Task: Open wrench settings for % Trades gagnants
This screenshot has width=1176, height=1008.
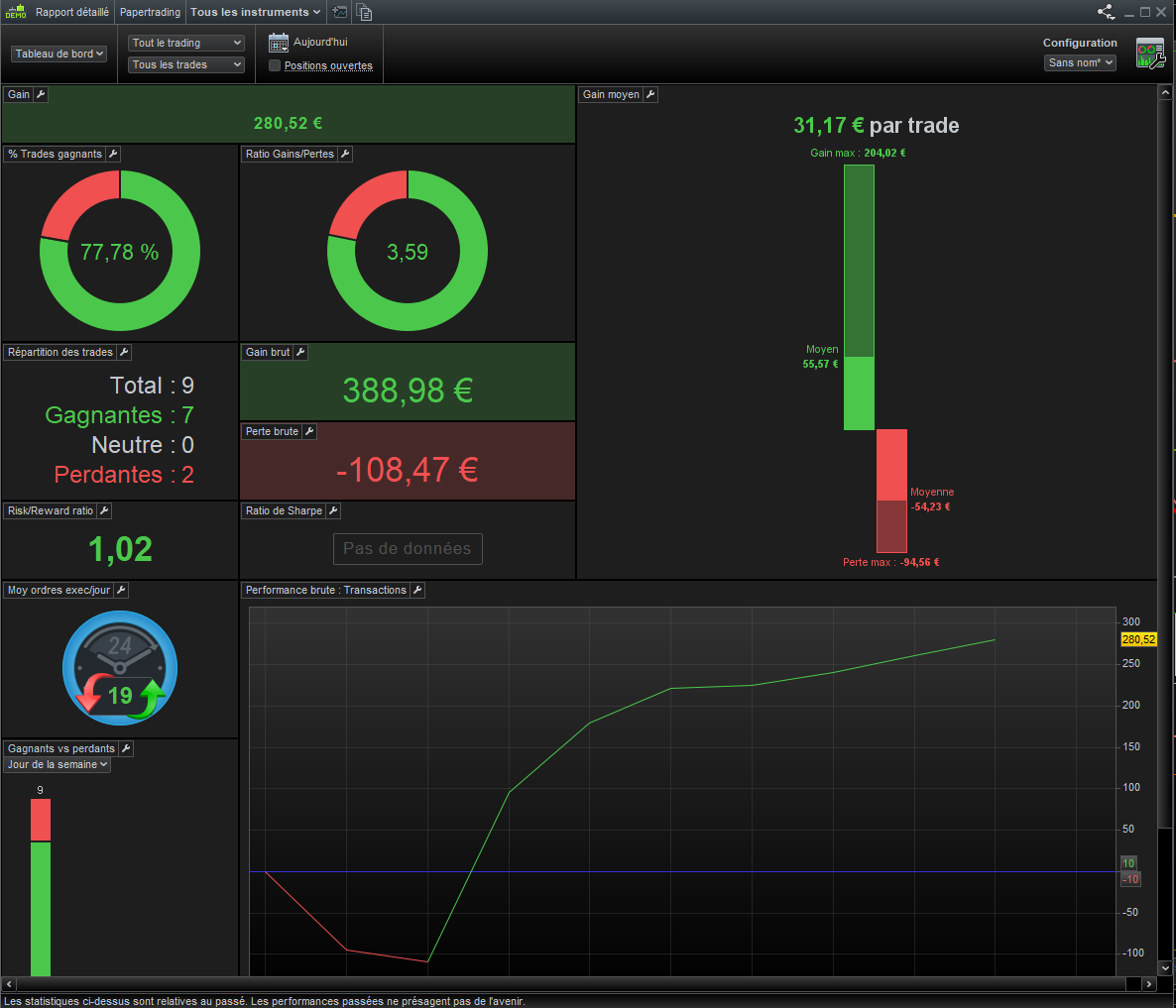Action: pyautogui.click(x=112, y=154)
